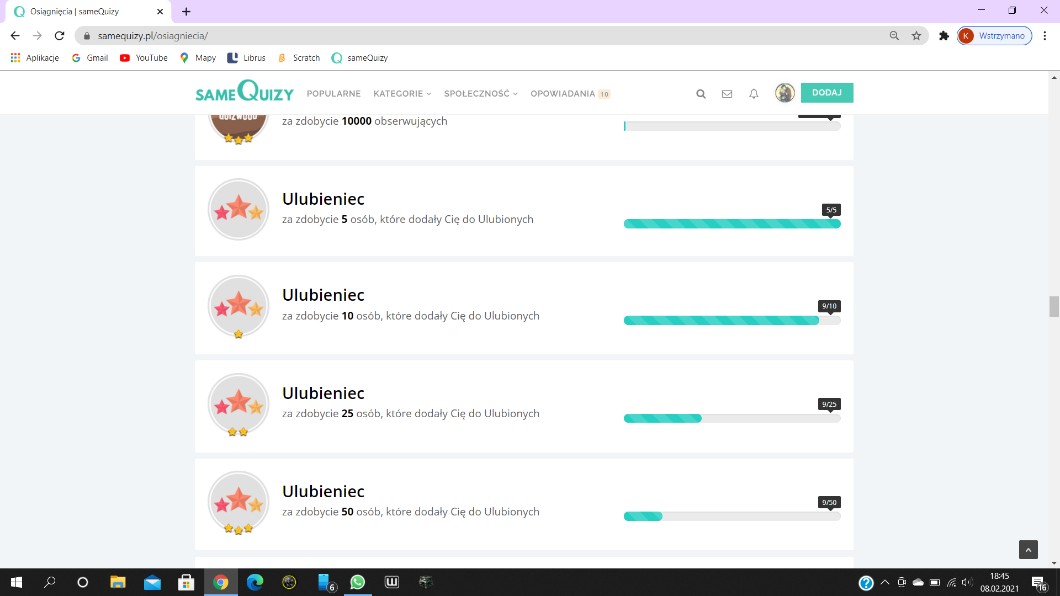Expand the Społeczność dropdown menu

[x=481, y=94]
